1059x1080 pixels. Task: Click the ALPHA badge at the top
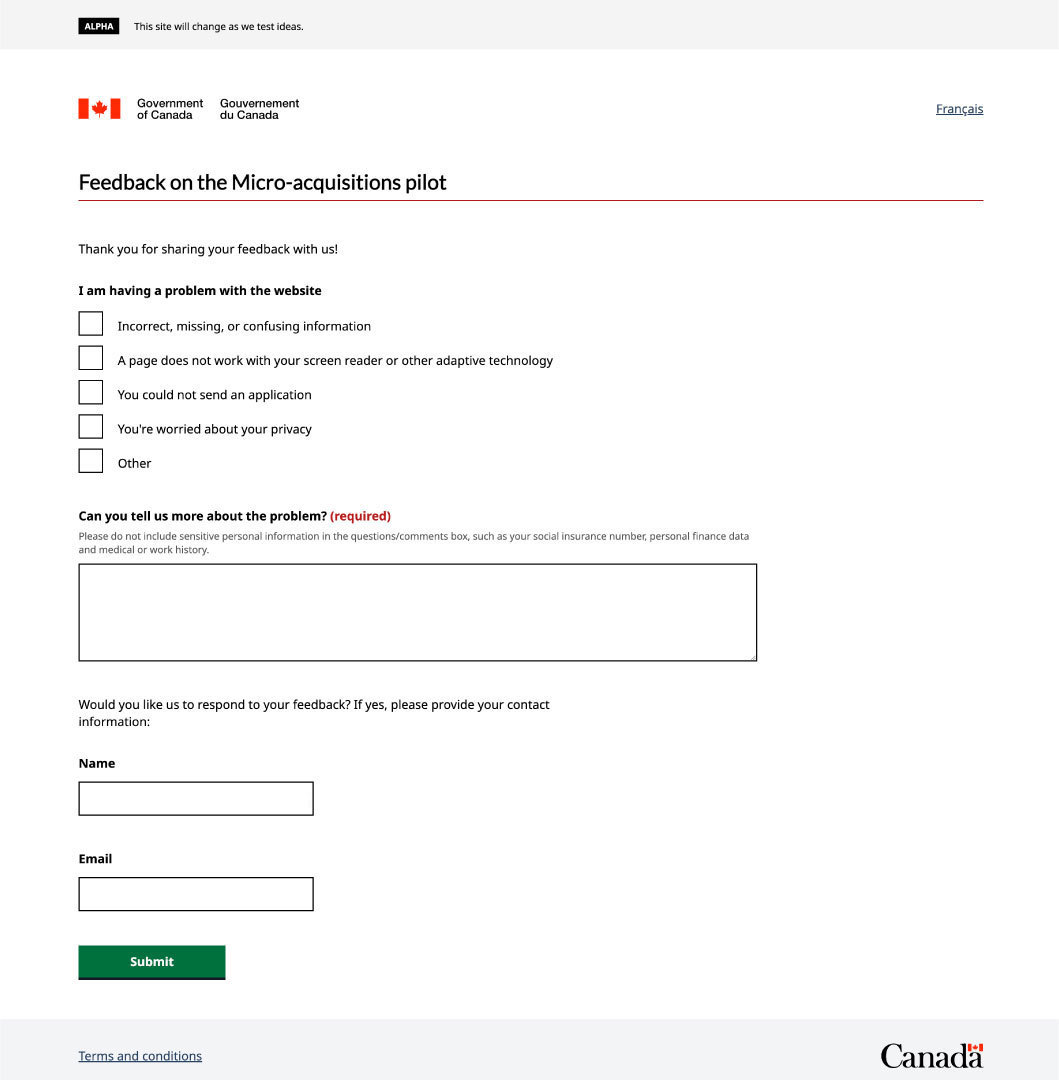pyautogui.click(x=98, y=26)
